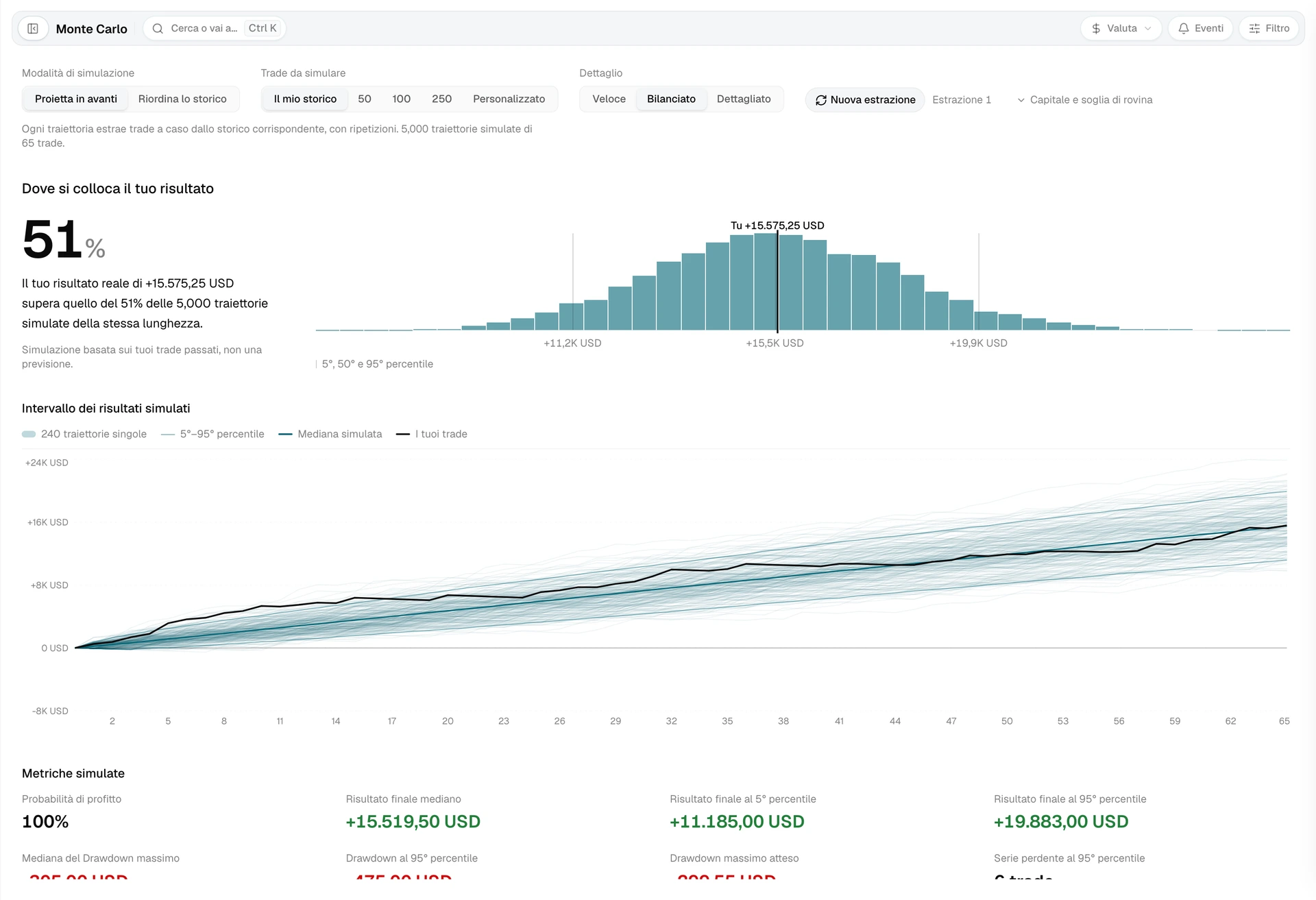Screen dimensions: 1316x900
Task: Expand Capitale e soglia di rovina
Action: [x=1084, y=100]
